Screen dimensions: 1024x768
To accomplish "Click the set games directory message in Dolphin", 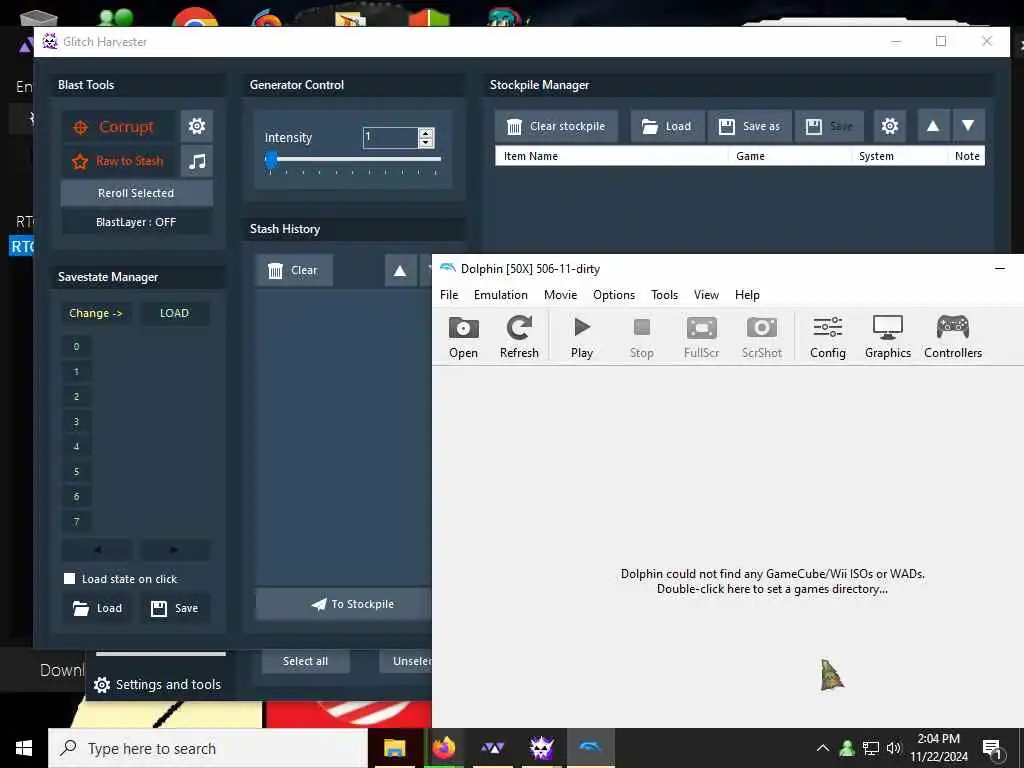I will coord(773,581).
